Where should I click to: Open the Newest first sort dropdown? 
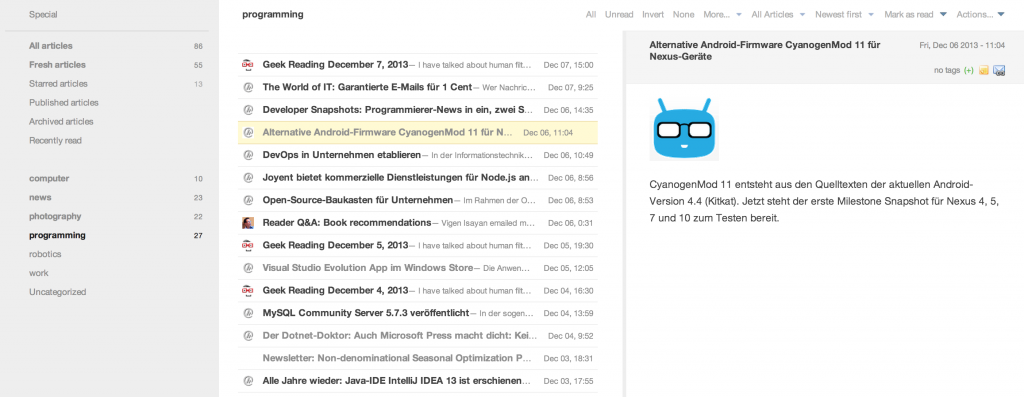click(843, 14)
